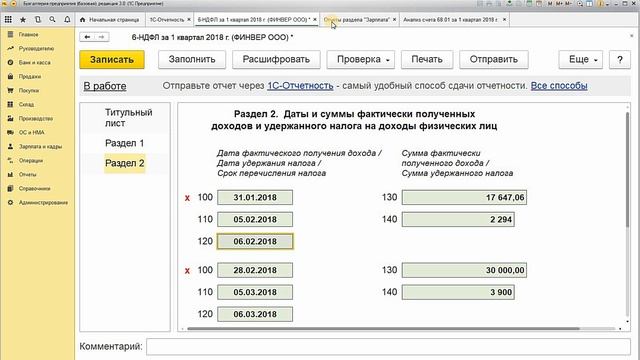This screenshot has height=360, width=640.
Task: Delete block with 28.02.2018 via red X
Action: click(x=187, y=271)
